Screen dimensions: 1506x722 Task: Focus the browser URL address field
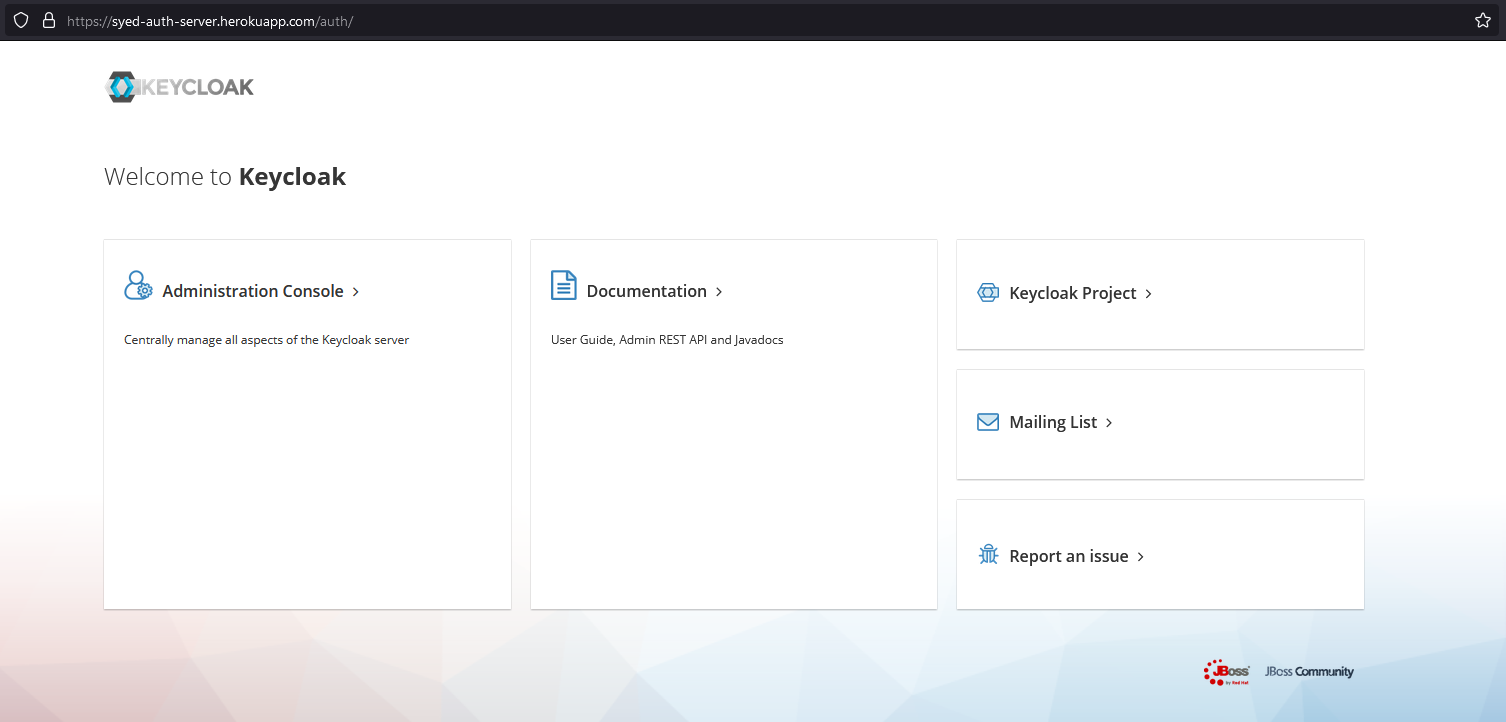[x=750, y=20]
